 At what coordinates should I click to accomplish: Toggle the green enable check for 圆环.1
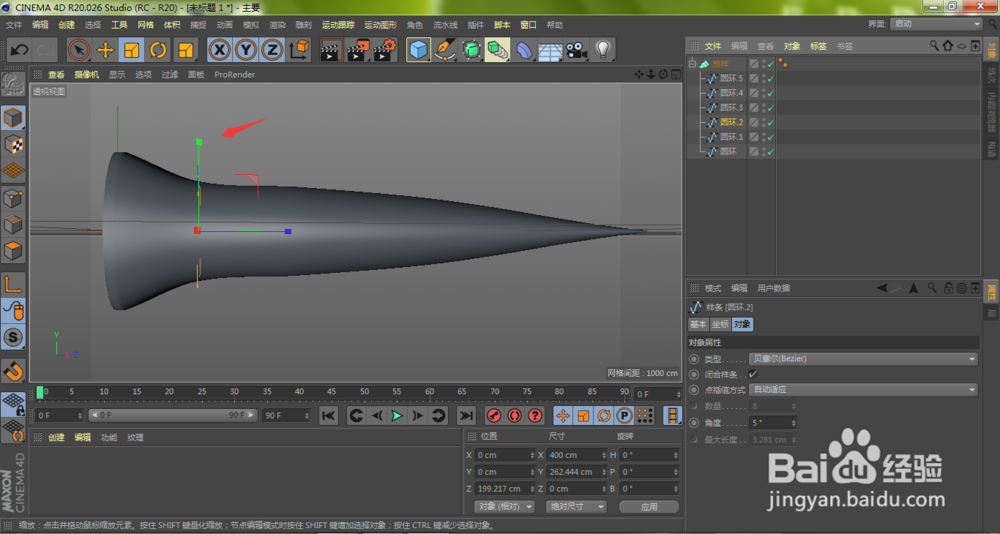click(771, 137)
